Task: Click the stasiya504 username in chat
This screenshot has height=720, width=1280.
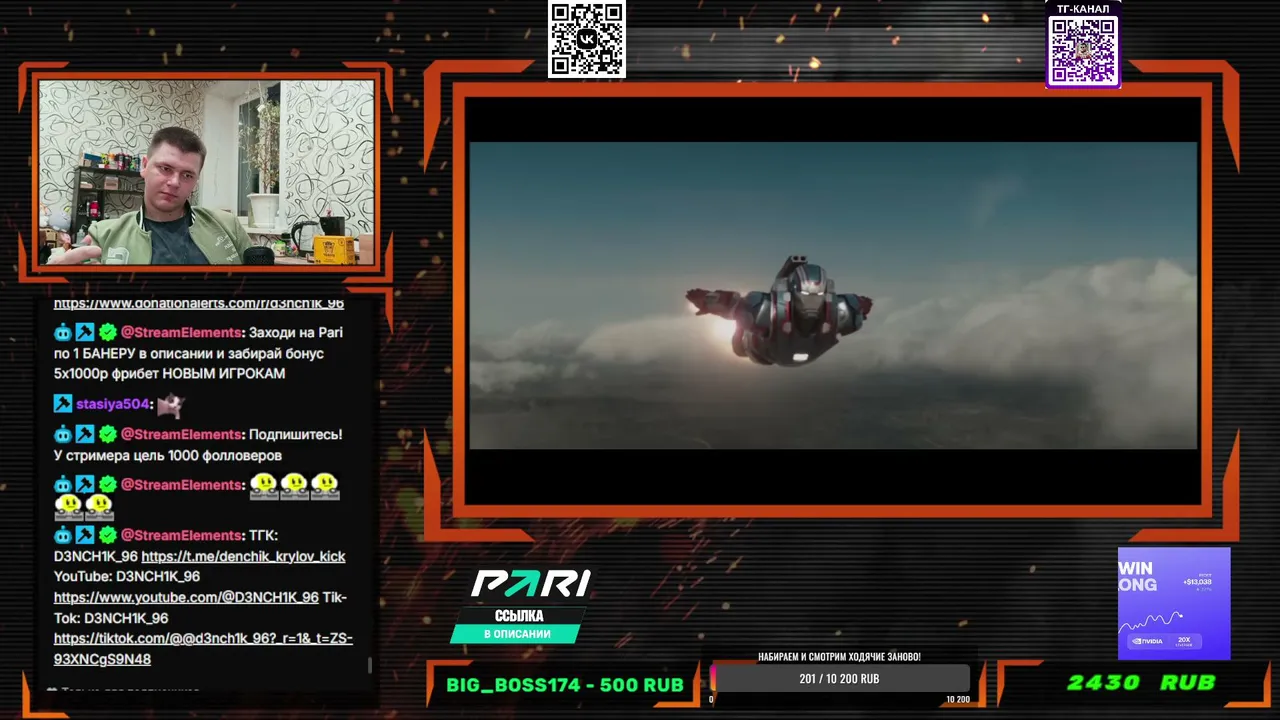Action: click(113, 404)
